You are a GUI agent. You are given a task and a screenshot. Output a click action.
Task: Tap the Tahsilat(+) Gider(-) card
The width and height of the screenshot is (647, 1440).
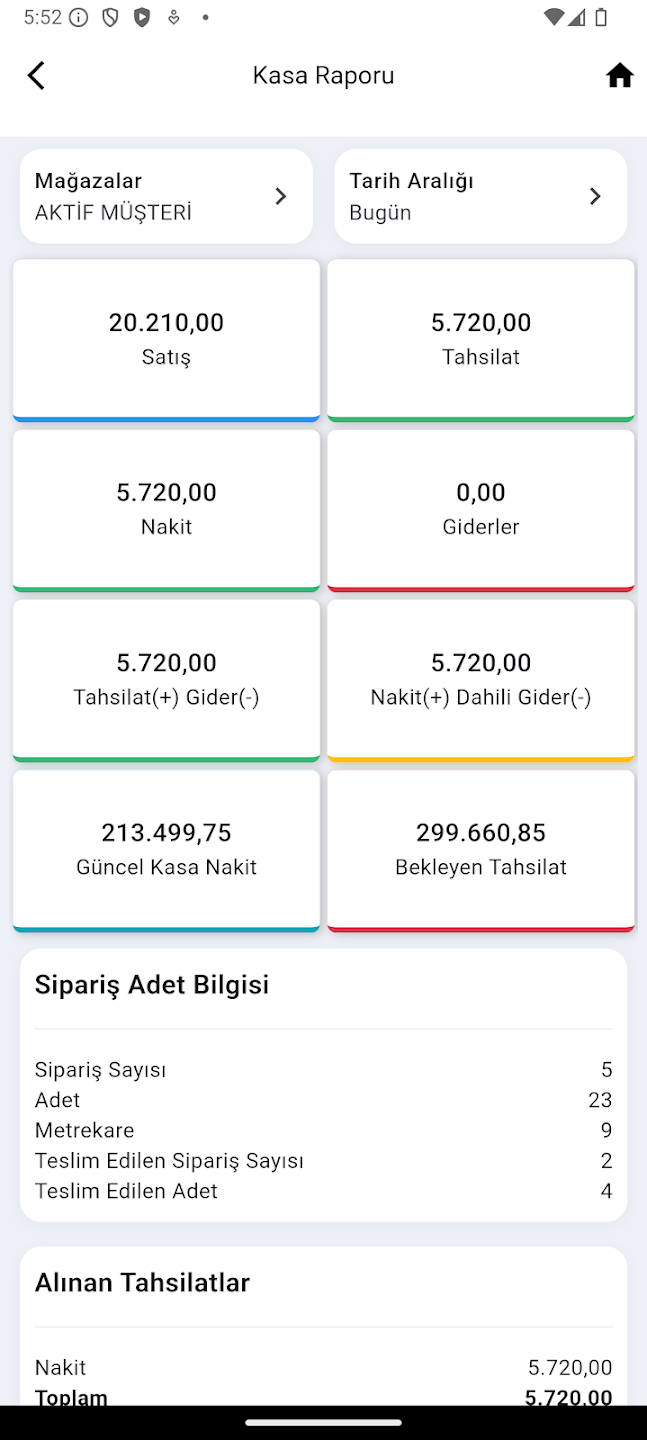point(166,679)
